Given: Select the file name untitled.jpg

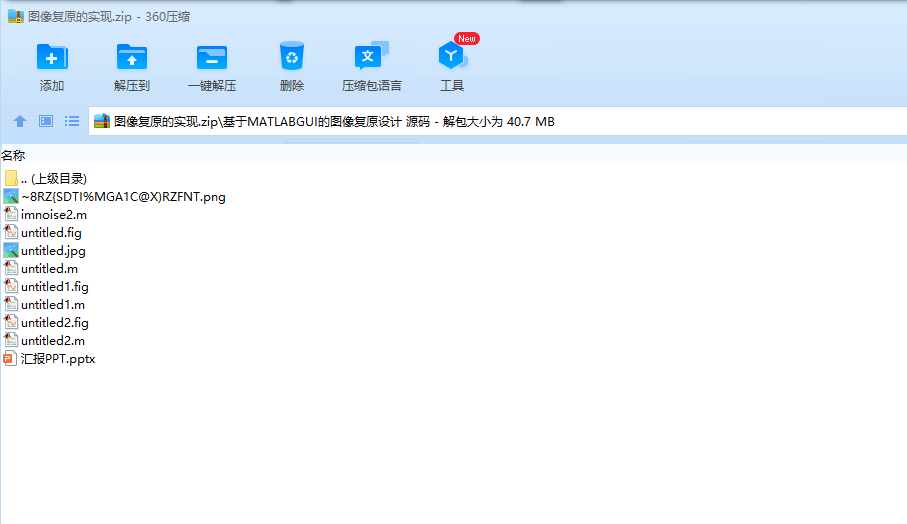Looking at the screenshot, I should point(53,250).
